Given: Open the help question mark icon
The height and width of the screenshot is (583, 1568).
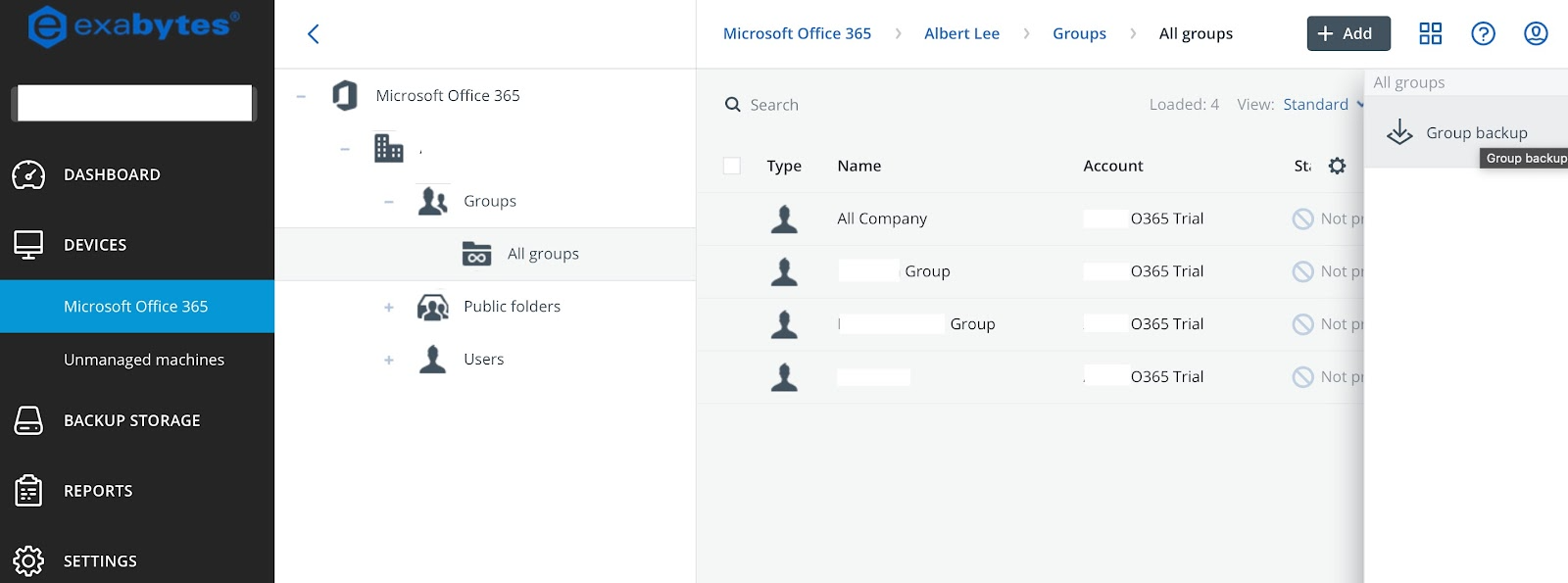Looking at the screenshot, I should point(1484,33).
